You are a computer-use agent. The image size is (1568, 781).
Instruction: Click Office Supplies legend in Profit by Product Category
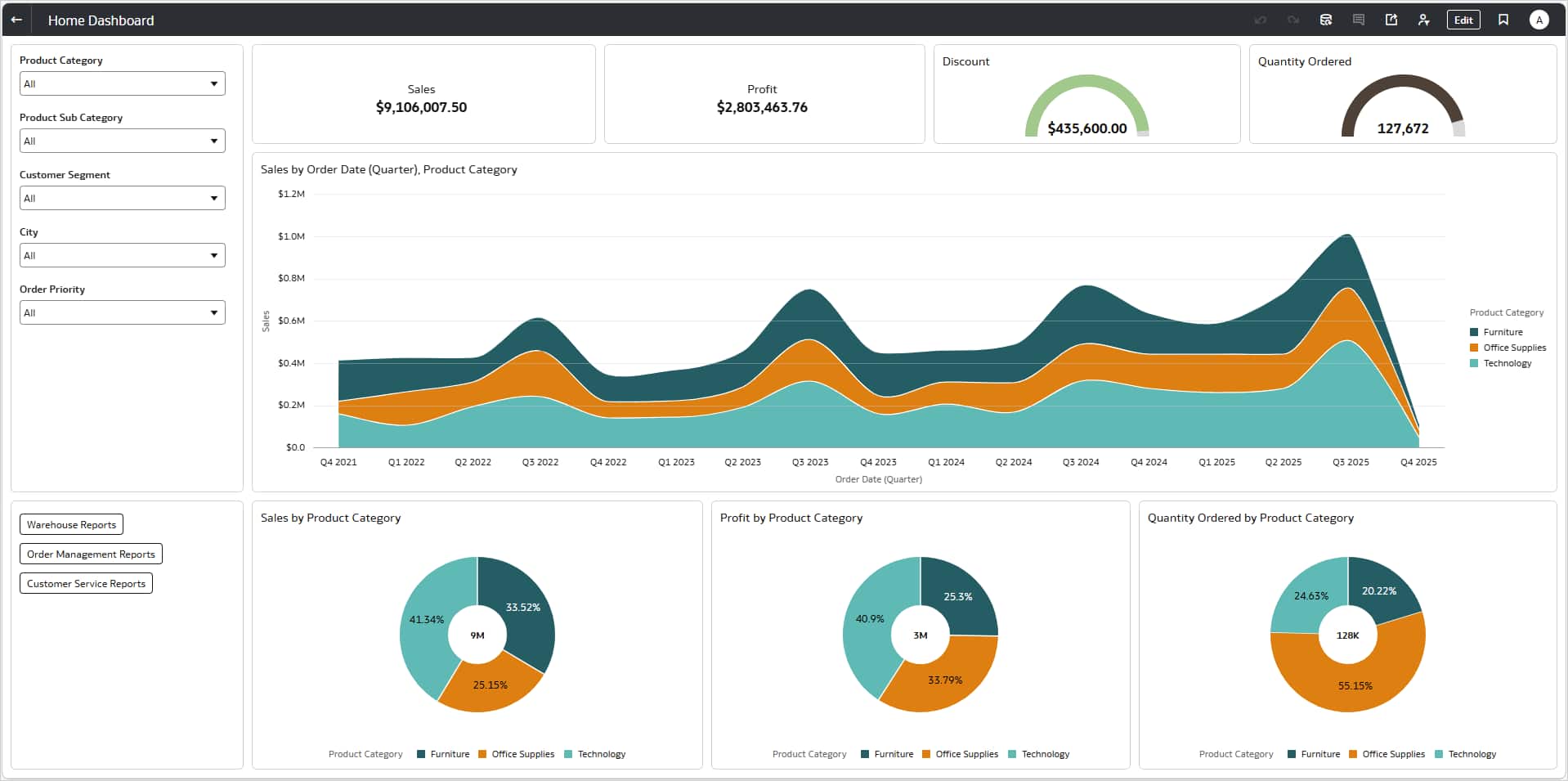click(960, 754)
